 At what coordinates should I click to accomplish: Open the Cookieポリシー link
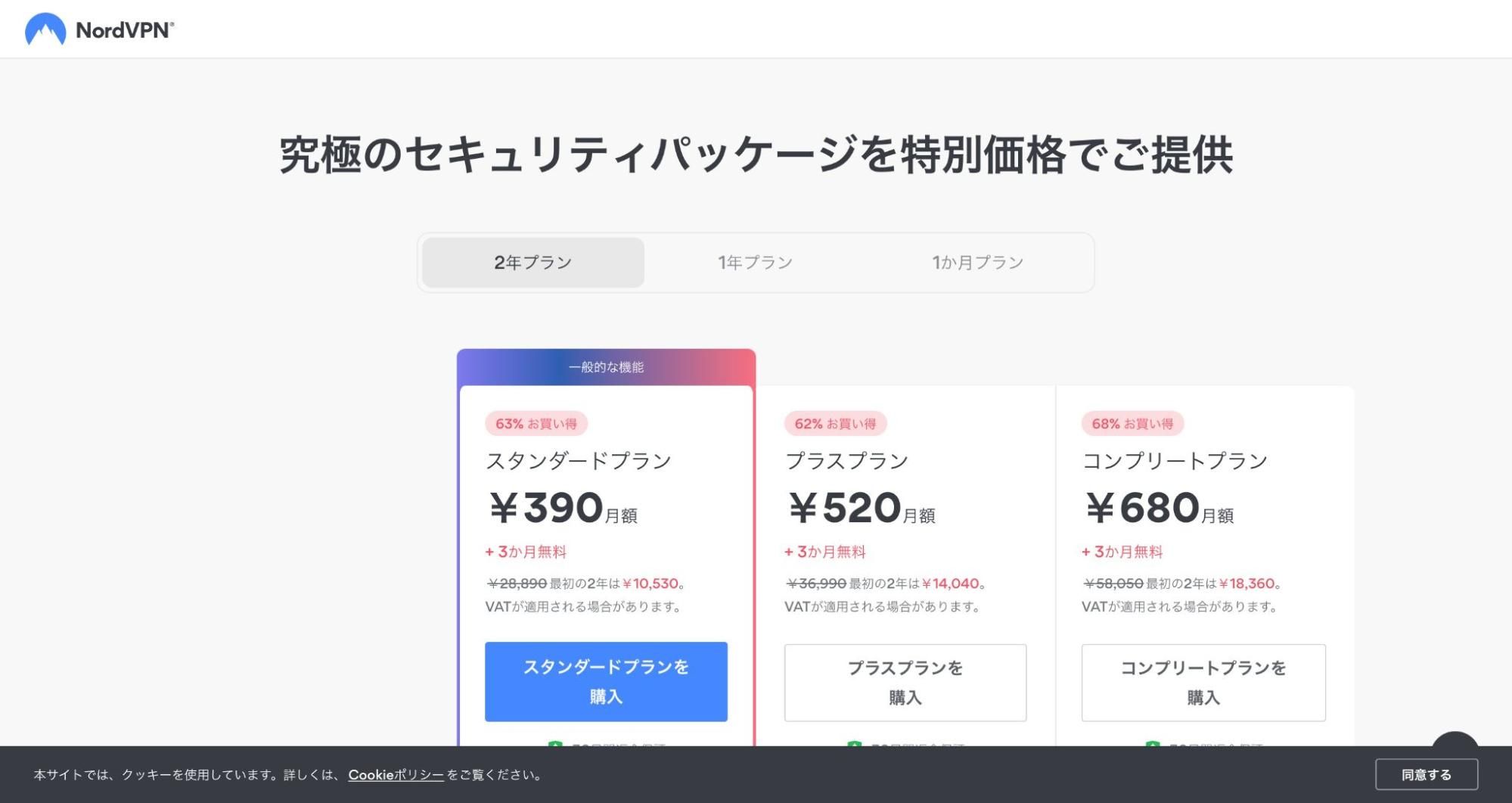tap(396, 775)
